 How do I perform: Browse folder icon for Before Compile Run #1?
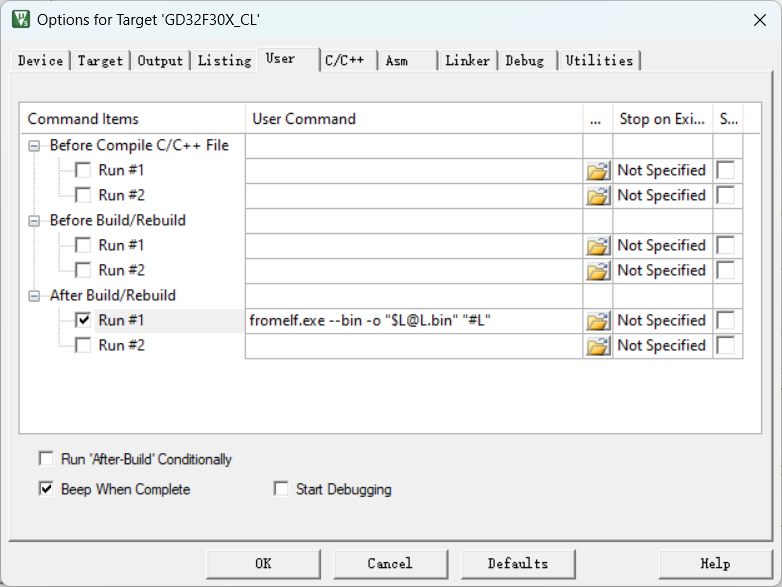pyautogui.click(x=598, y=171)
